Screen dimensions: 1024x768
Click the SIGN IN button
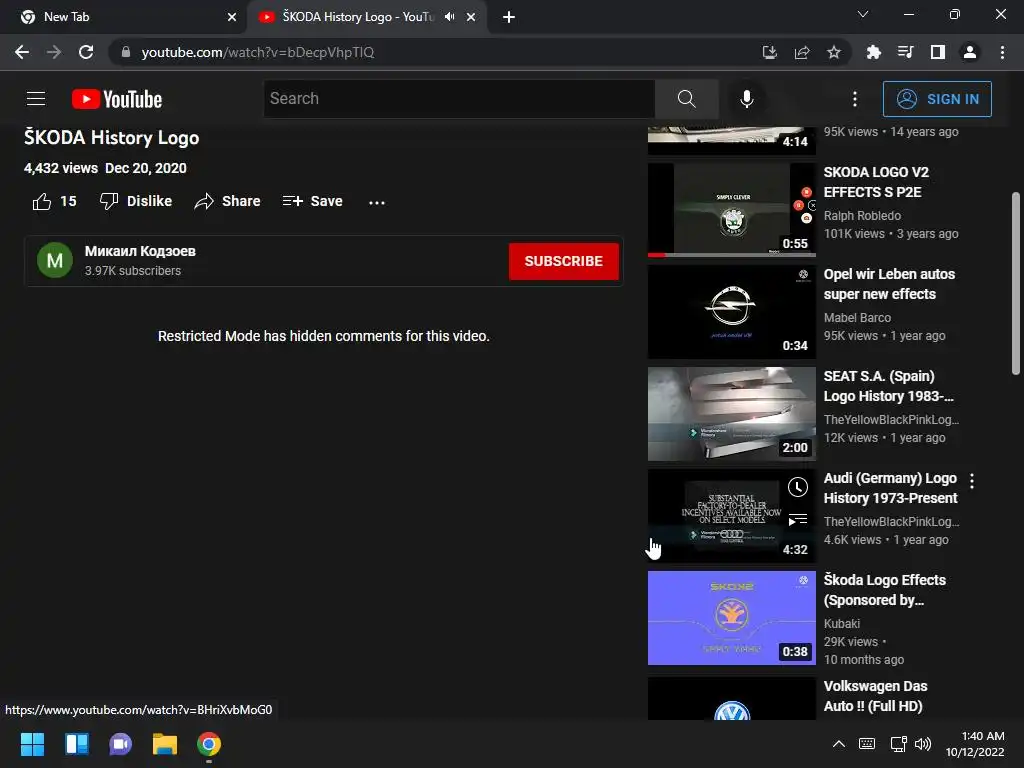click(937, 99)
